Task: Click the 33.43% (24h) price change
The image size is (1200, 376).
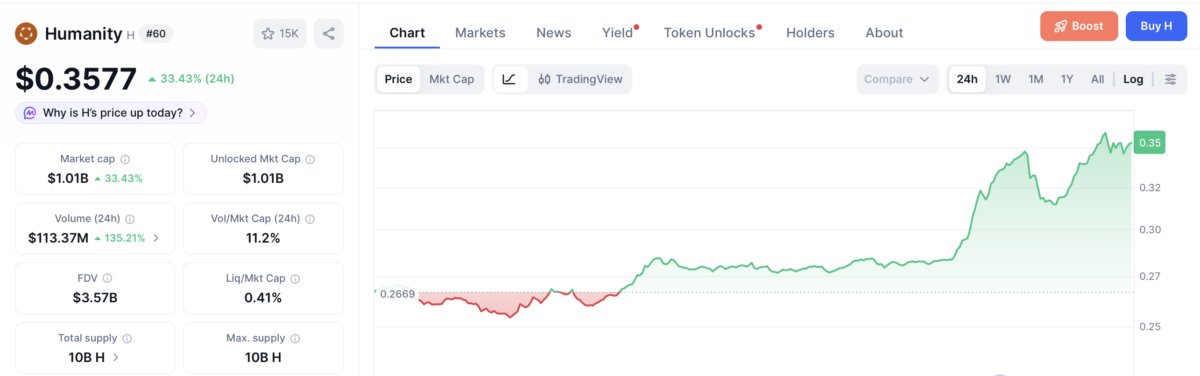Action: coord(191,79)
